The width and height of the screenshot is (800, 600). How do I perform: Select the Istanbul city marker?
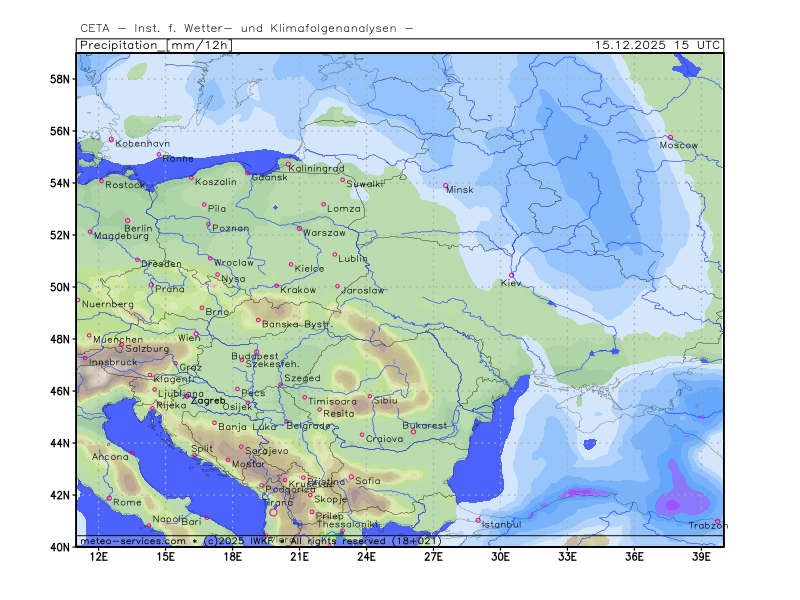[478, 519]
